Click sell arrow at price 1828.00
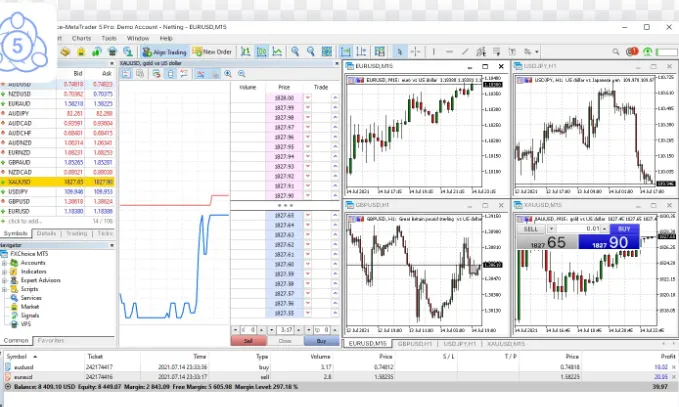Viewport: 679px width, 407px height. (x=307, y=98)
